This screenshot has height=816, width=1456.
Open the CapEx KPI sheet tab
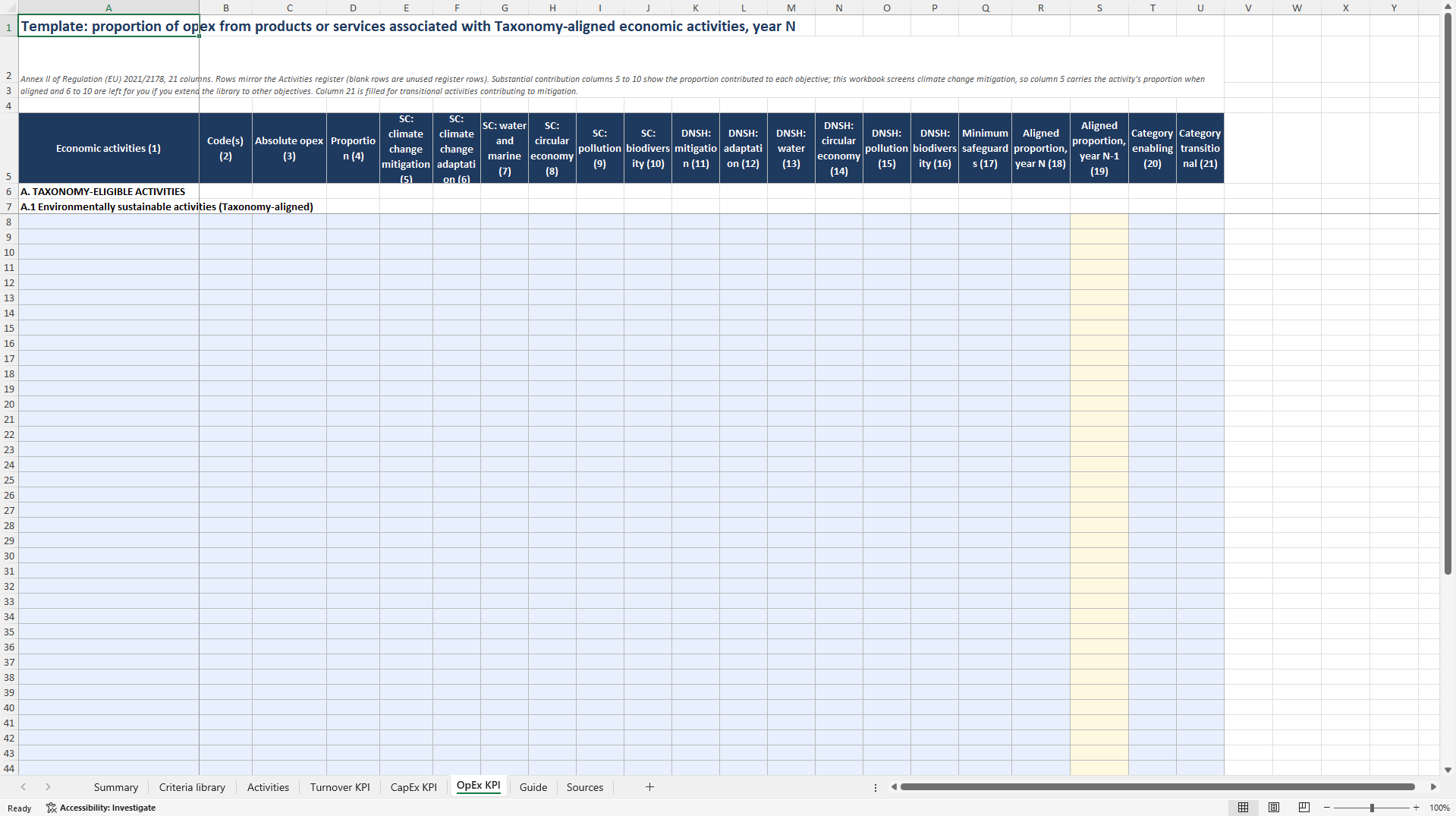click(414, 787)
